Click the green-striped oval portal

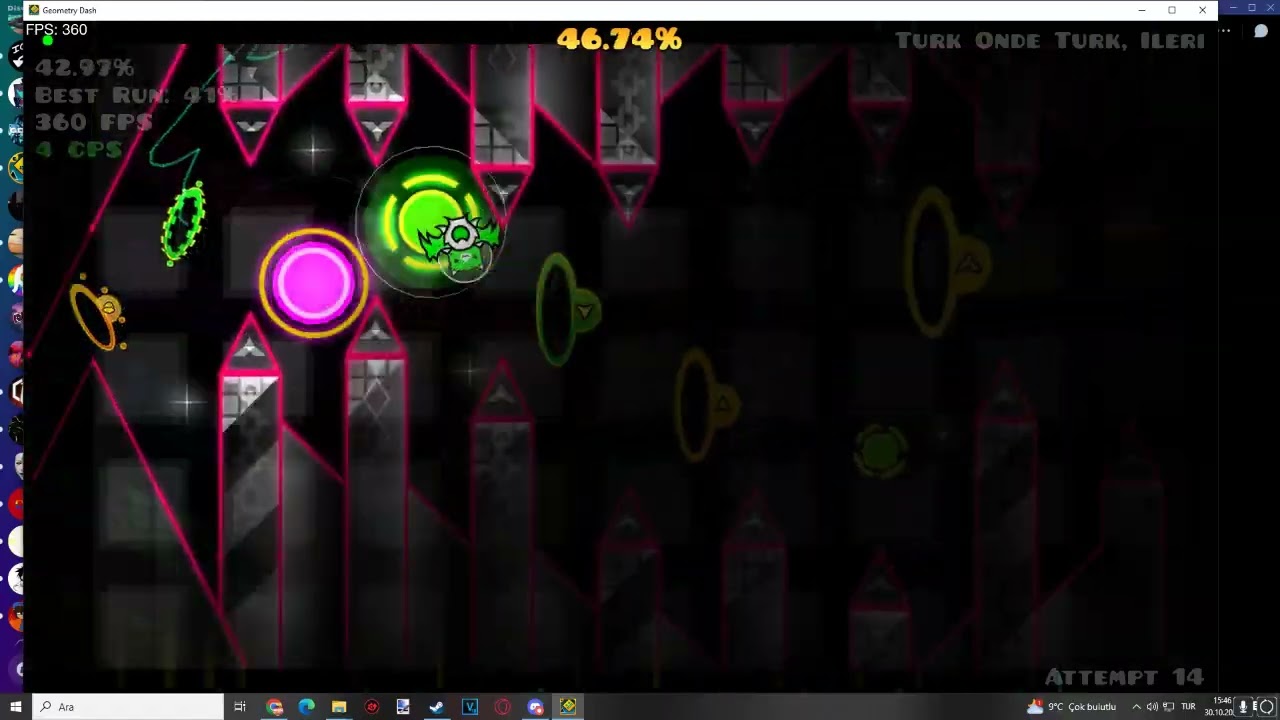[184, 222]
